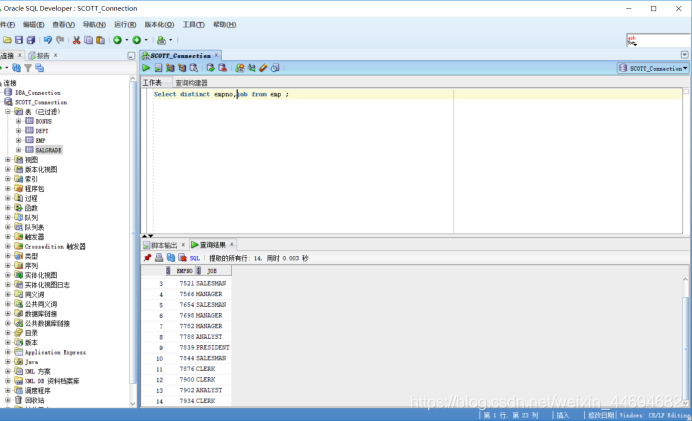Viewport: 692px width, 421px height.
Task: Click the Open file folder icon
Action: 7,40
